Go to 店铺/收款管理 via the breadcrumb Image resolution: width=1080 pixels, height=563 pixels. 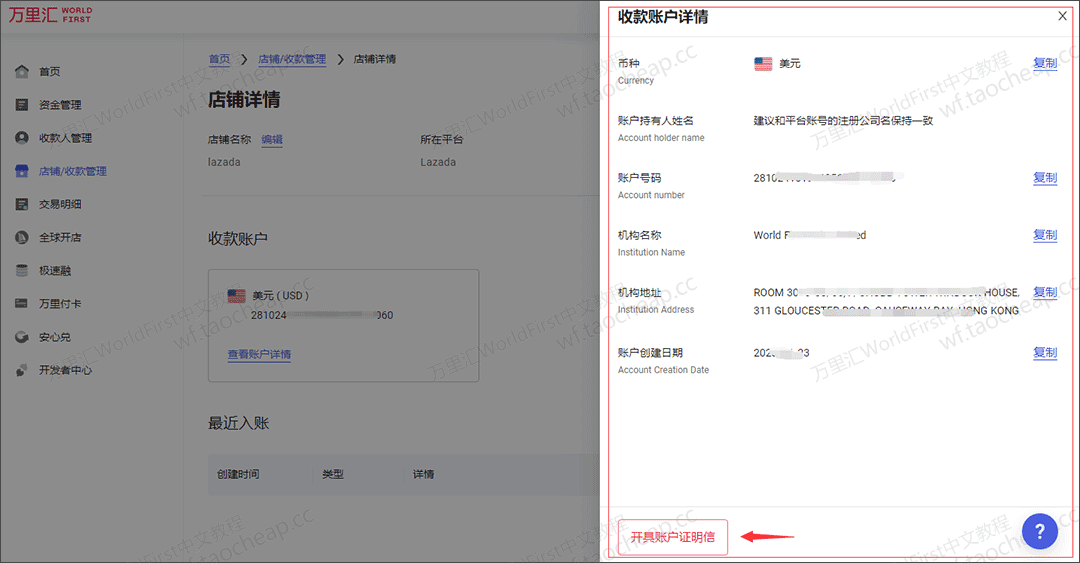292,59
